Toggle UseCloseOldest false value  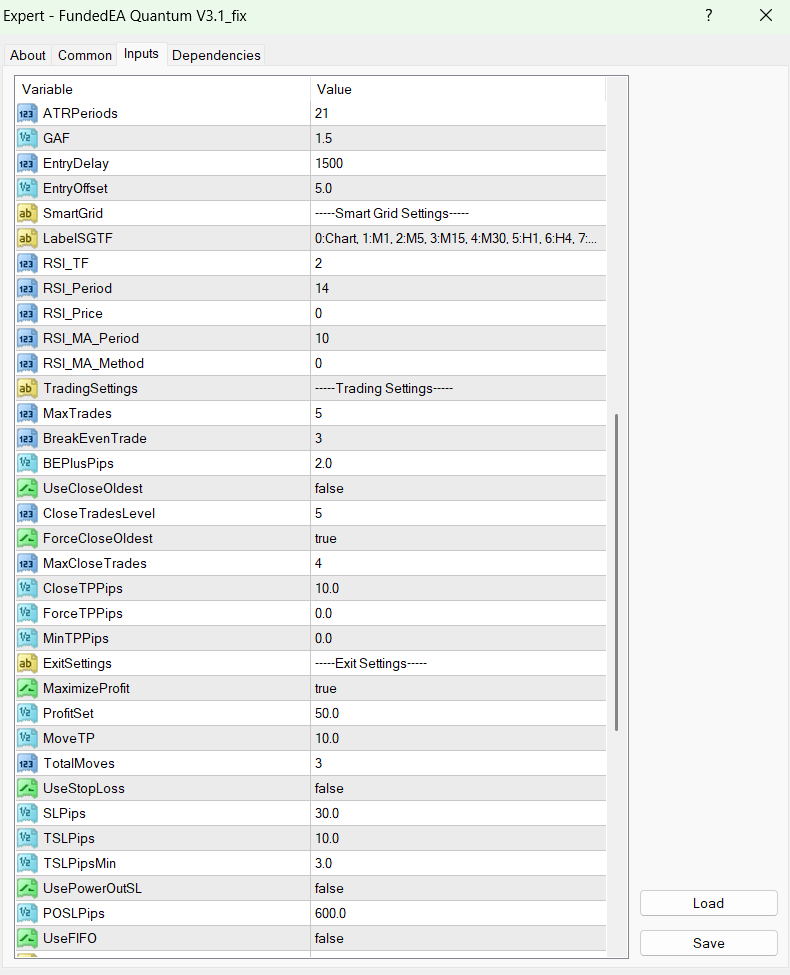pyautogui.click(x=458, y=488)
